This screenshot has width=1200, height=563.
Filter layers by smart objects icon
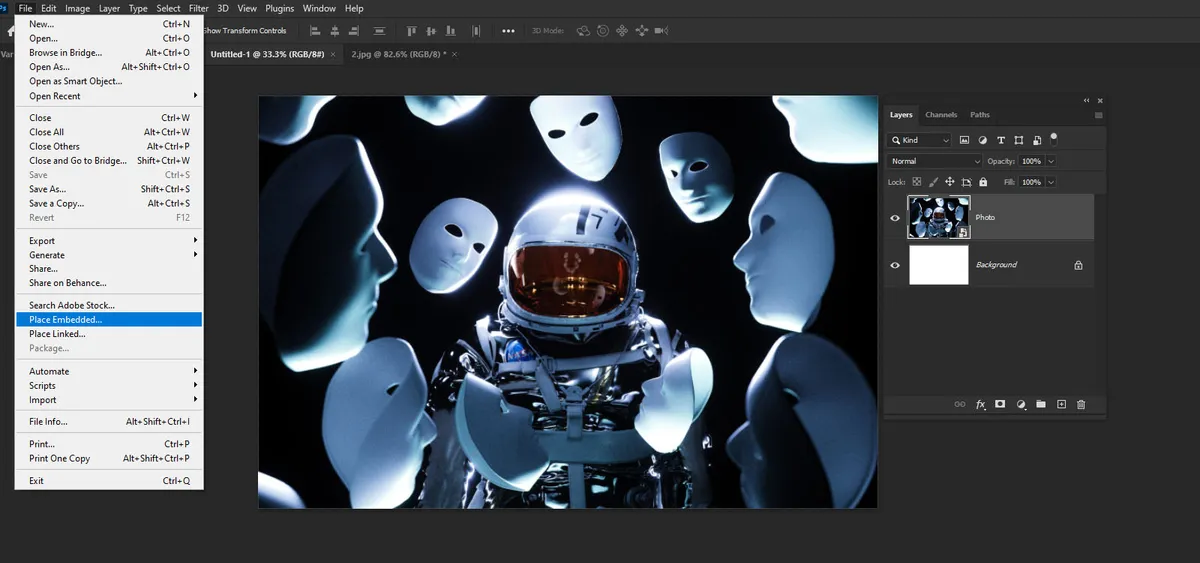pos(1037,140)
